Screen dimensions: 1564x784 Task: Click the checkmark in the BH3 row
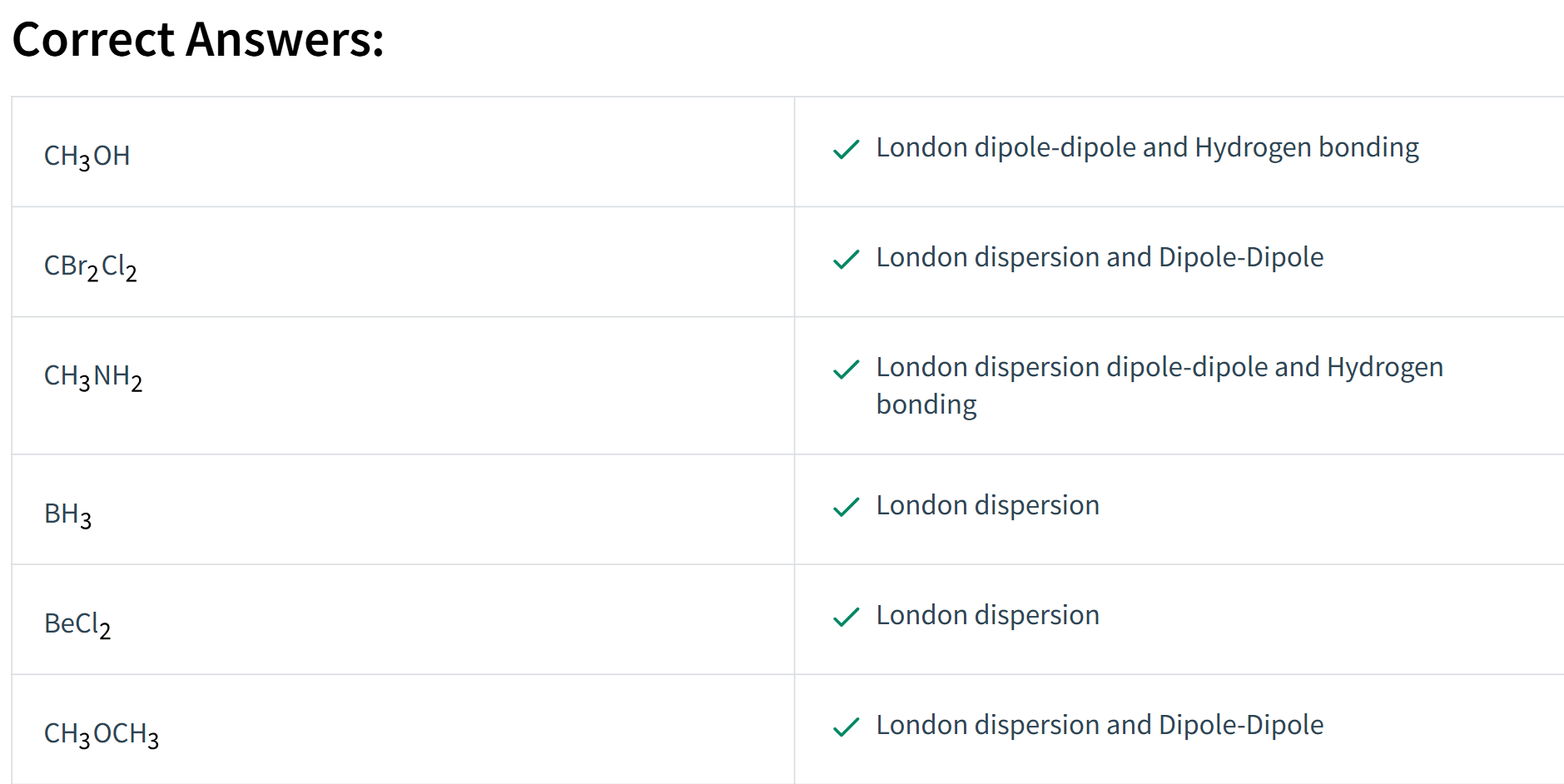pos(846,507)
